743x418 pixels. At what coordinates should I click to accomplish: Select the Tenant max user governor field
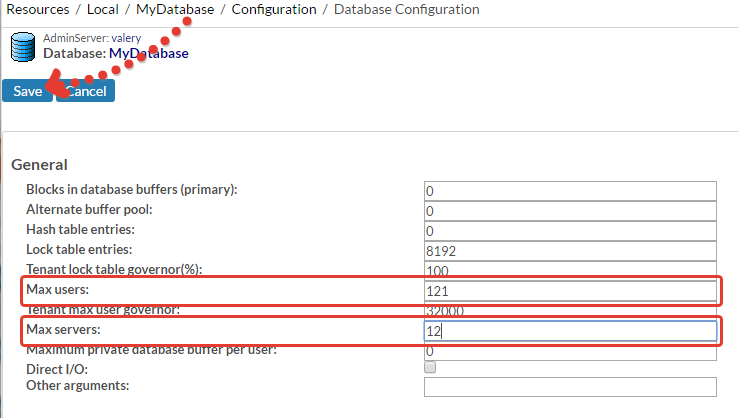(x=570, y=311)
